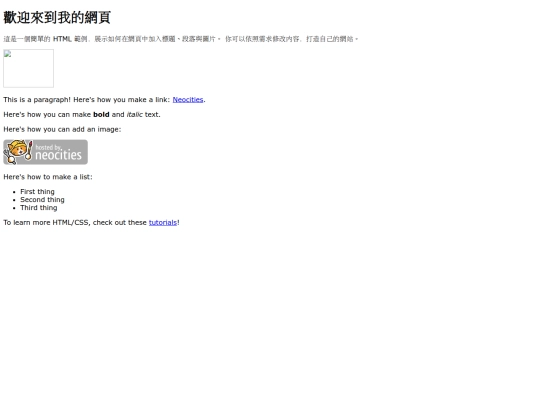Click the word italic

pos(134,114)
